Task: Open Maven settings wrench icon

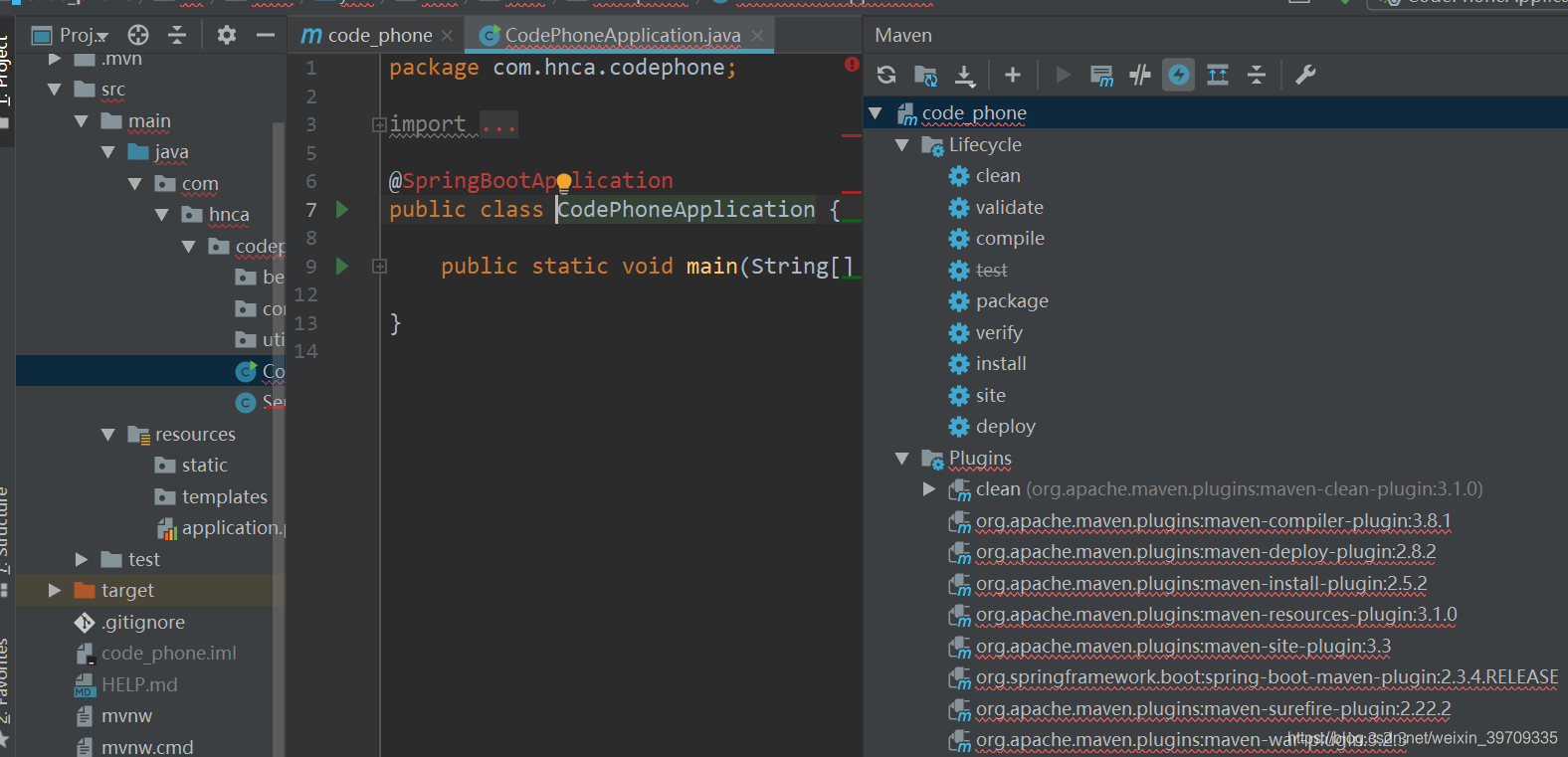Action: [1306, 75]
